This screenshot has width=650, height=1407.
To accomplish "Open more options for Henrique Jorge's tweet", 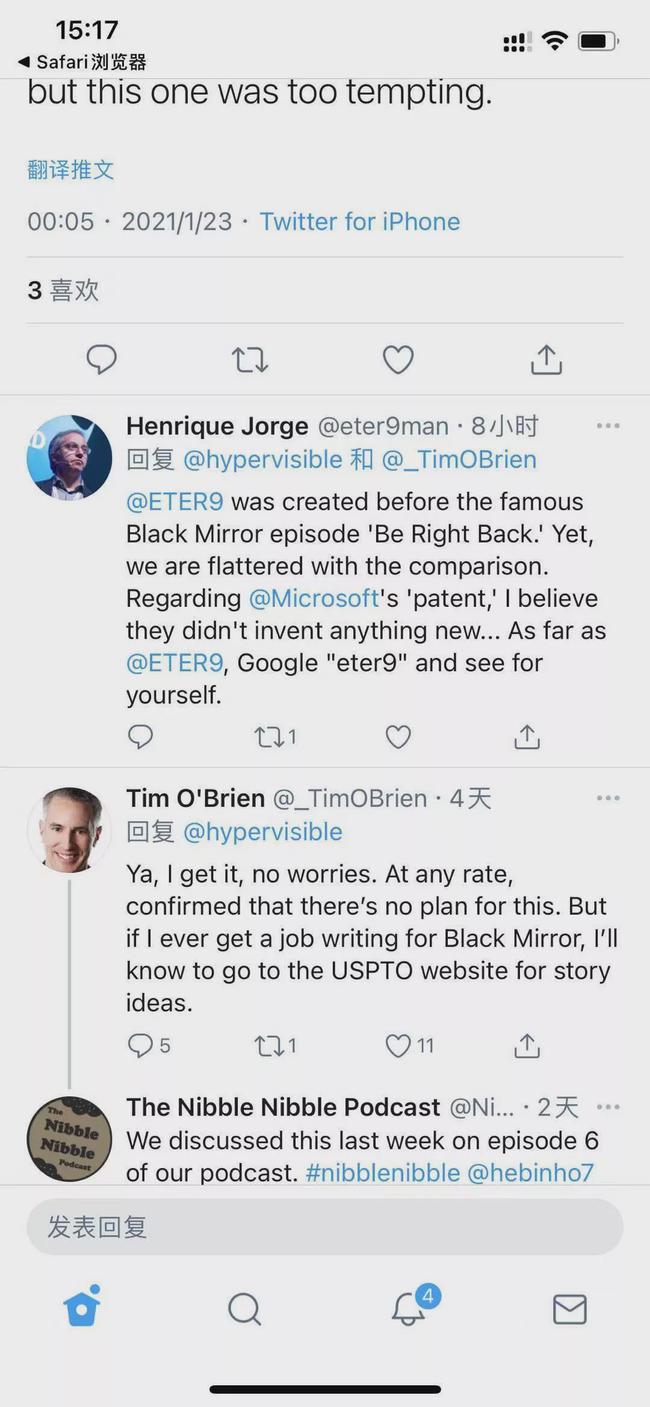I will click(x=608, y=426).
